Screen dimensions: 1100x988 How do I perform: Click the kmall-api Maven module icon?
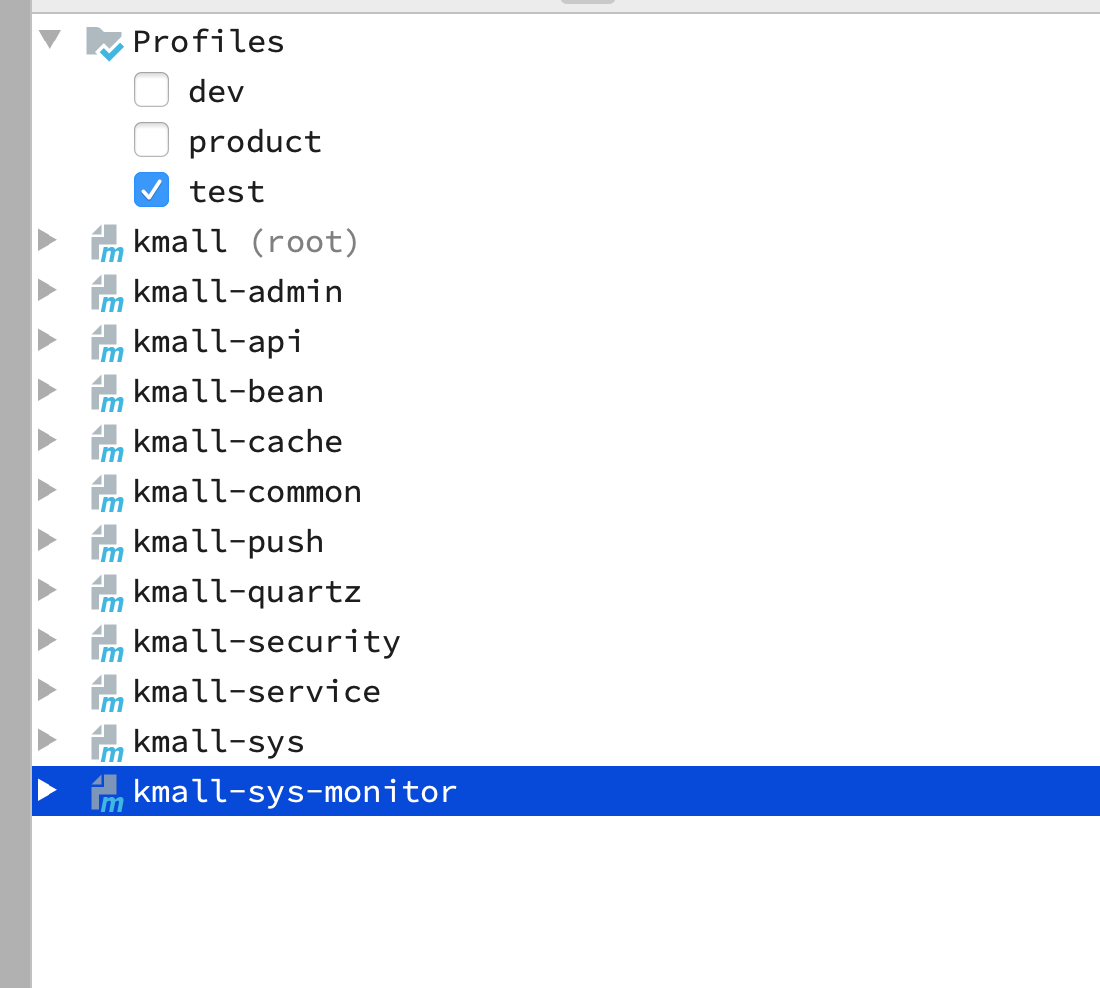(x=107, y=342)
